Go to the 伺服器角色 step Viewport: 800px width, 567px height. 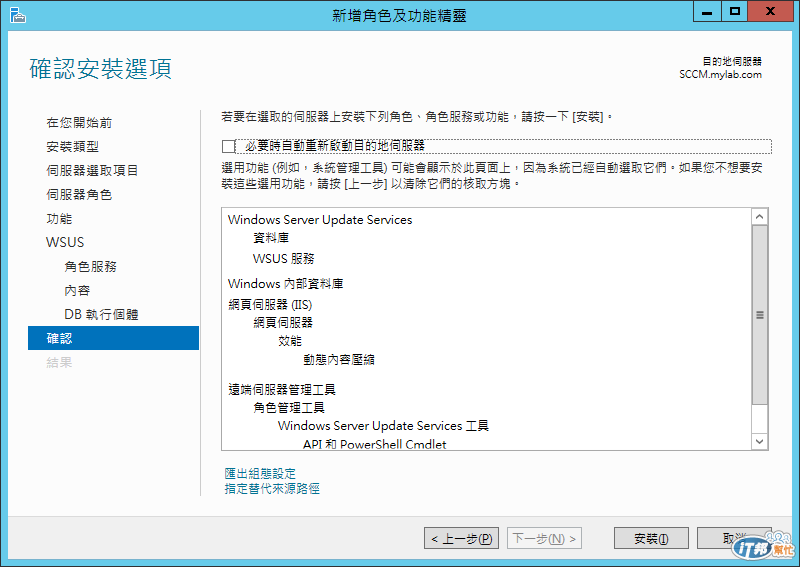(79, 194)
